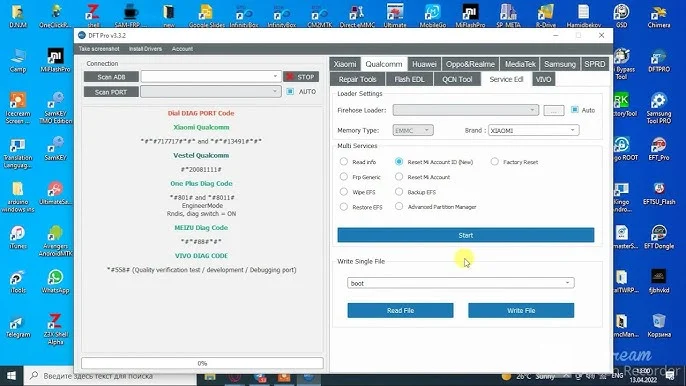
Task: Open the Install Drivers menu
Action: 145,49
